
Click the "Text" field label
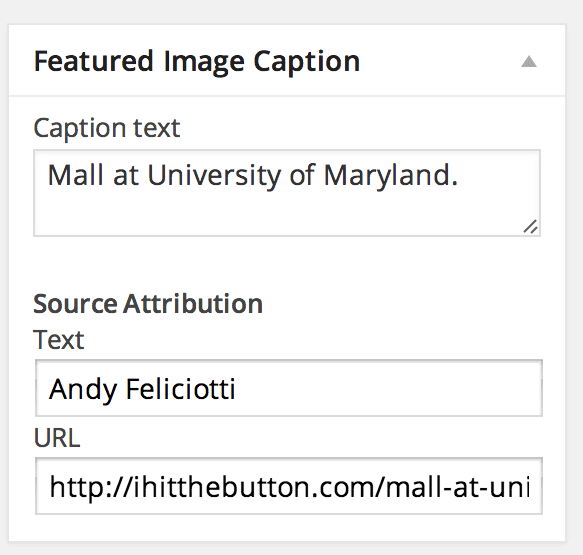[59, 340]
